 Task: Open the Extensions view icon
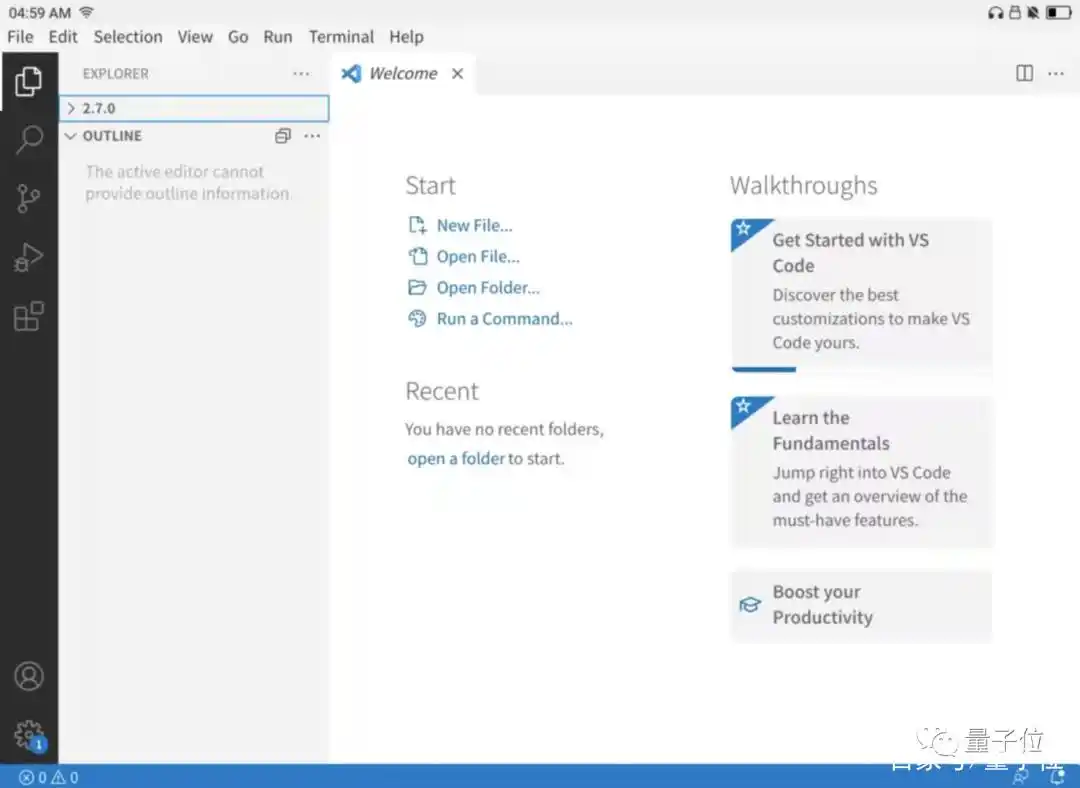29,317
